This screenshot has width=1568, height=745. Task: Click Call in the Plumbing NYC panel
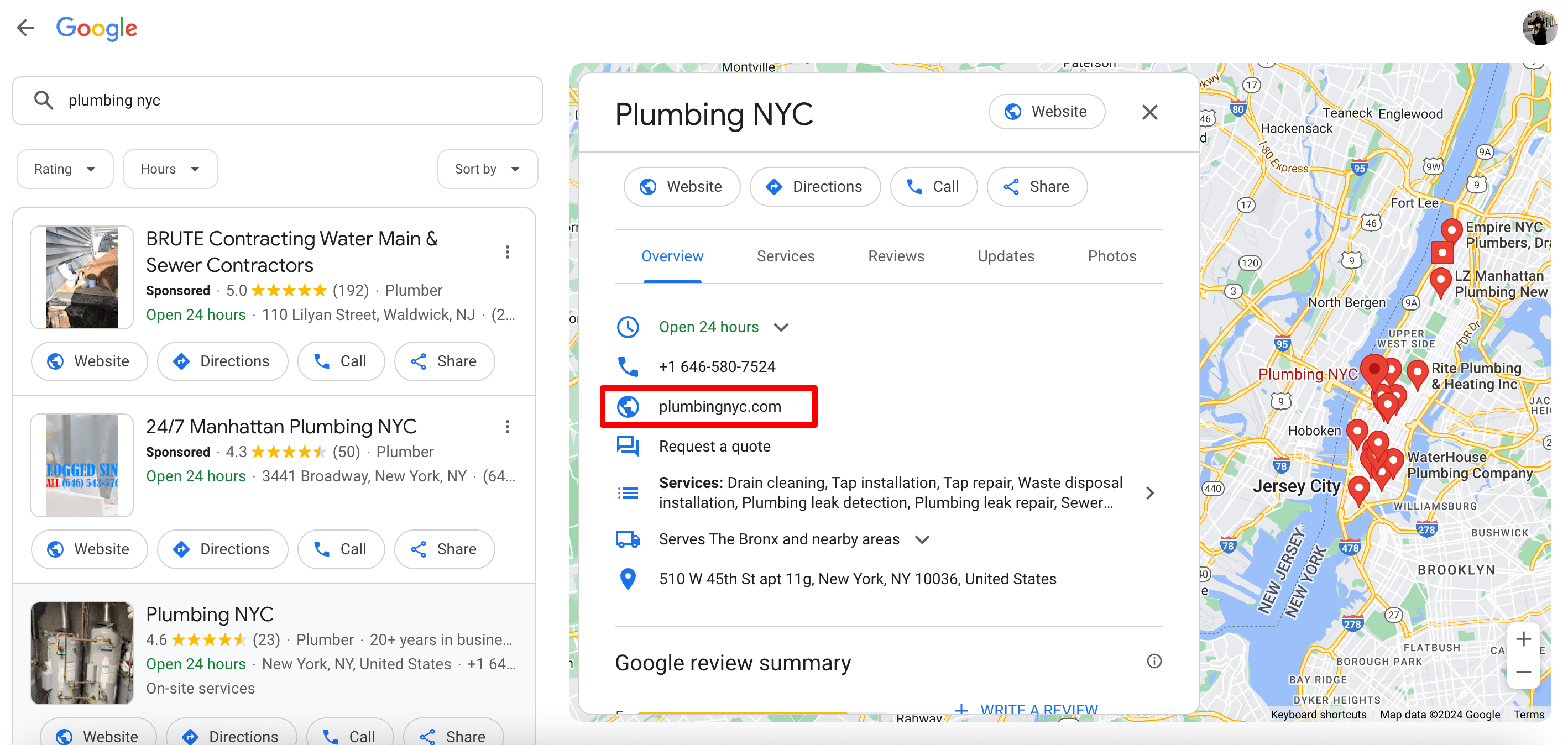933,187
